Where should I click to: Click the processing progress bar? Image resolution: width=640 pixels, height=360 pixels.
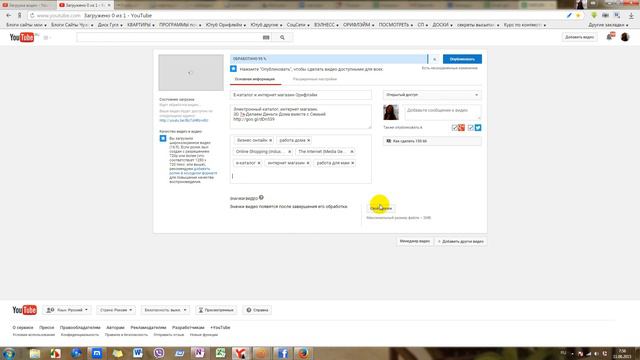pyautogui.click(x=329, y=59)
